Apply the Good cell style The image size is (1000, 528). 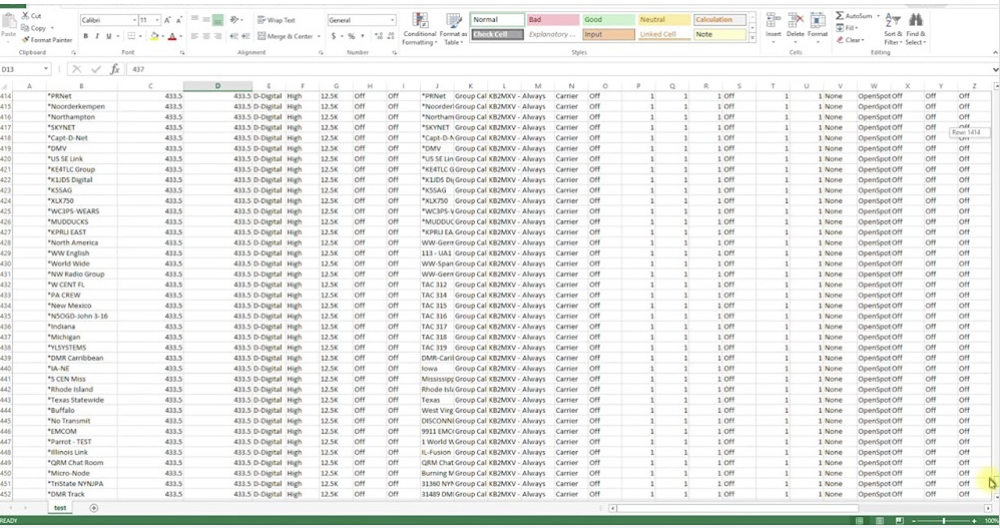click(607, 19)
